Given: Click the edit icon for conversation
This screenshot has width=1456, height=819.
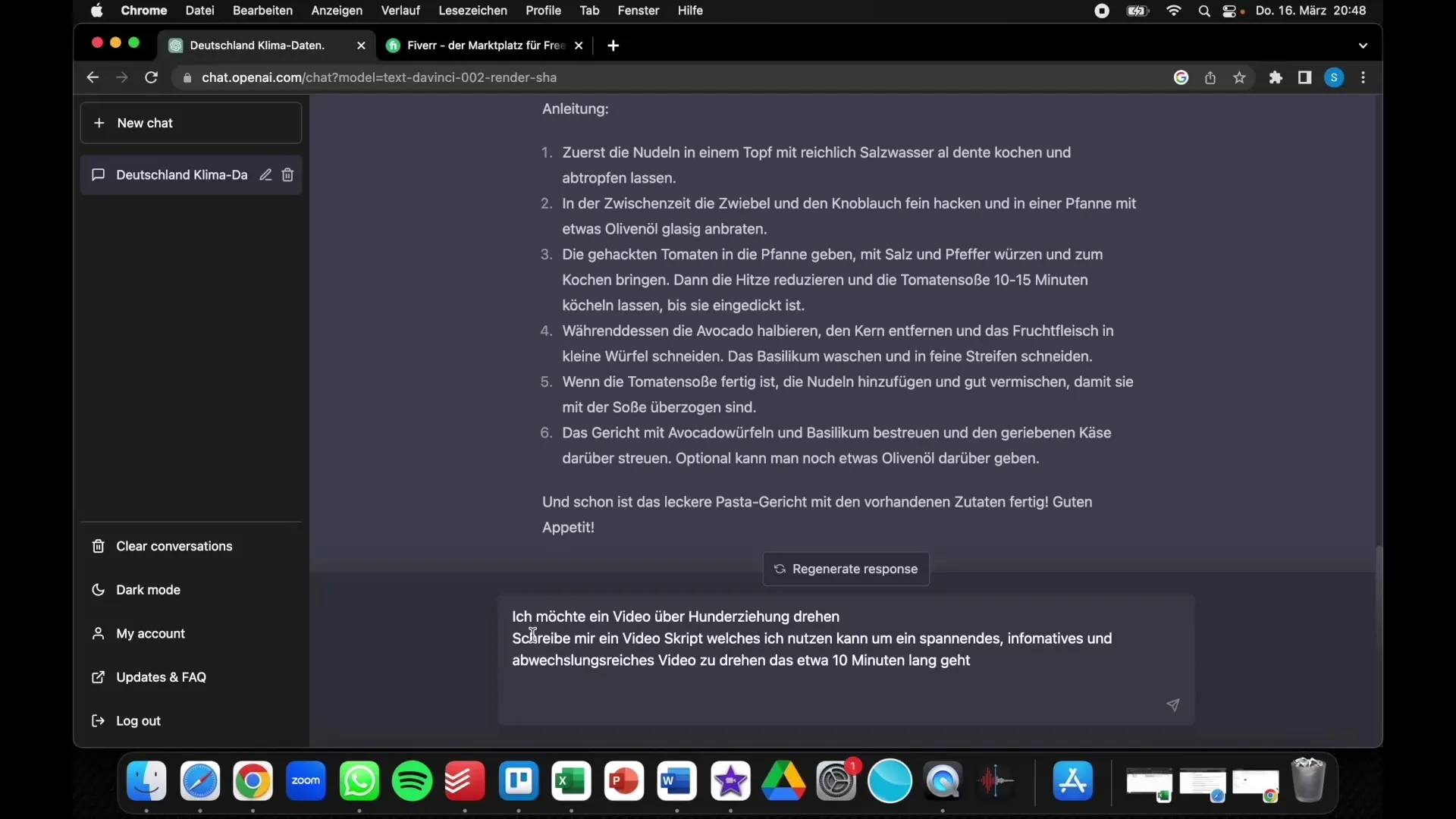Looking at the screenshot, I should click(264, 175).
